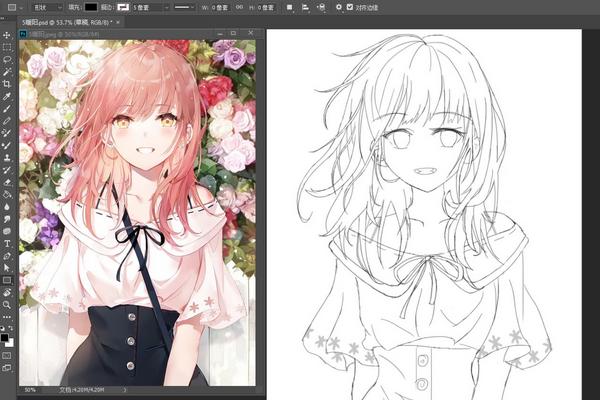Open the background color white swatch
Screen dimensions: 600x400
(x=11, y=343)
